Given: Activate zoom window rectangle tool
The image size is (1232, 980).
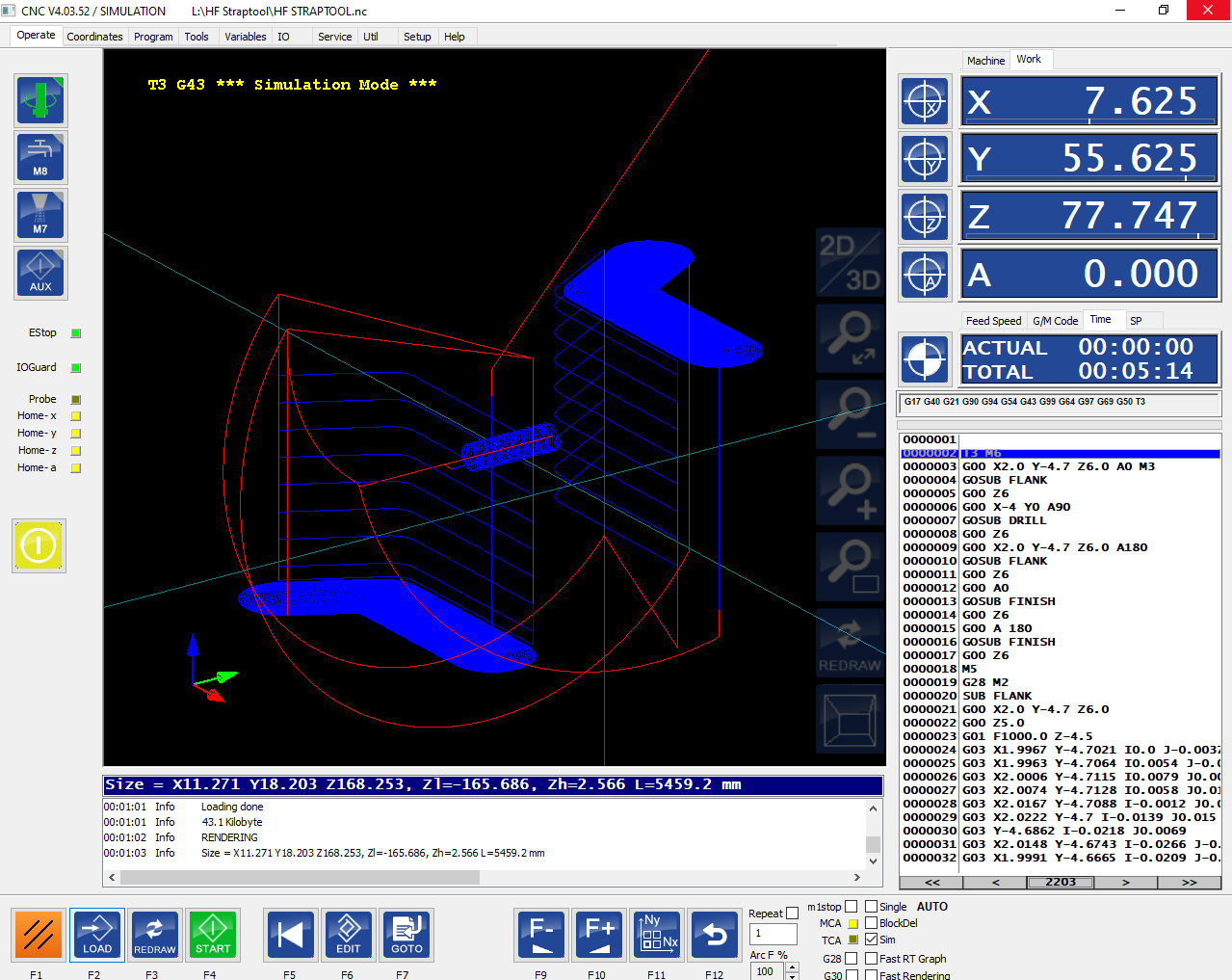Looking at the screenshot, I should tap(850, 567).
